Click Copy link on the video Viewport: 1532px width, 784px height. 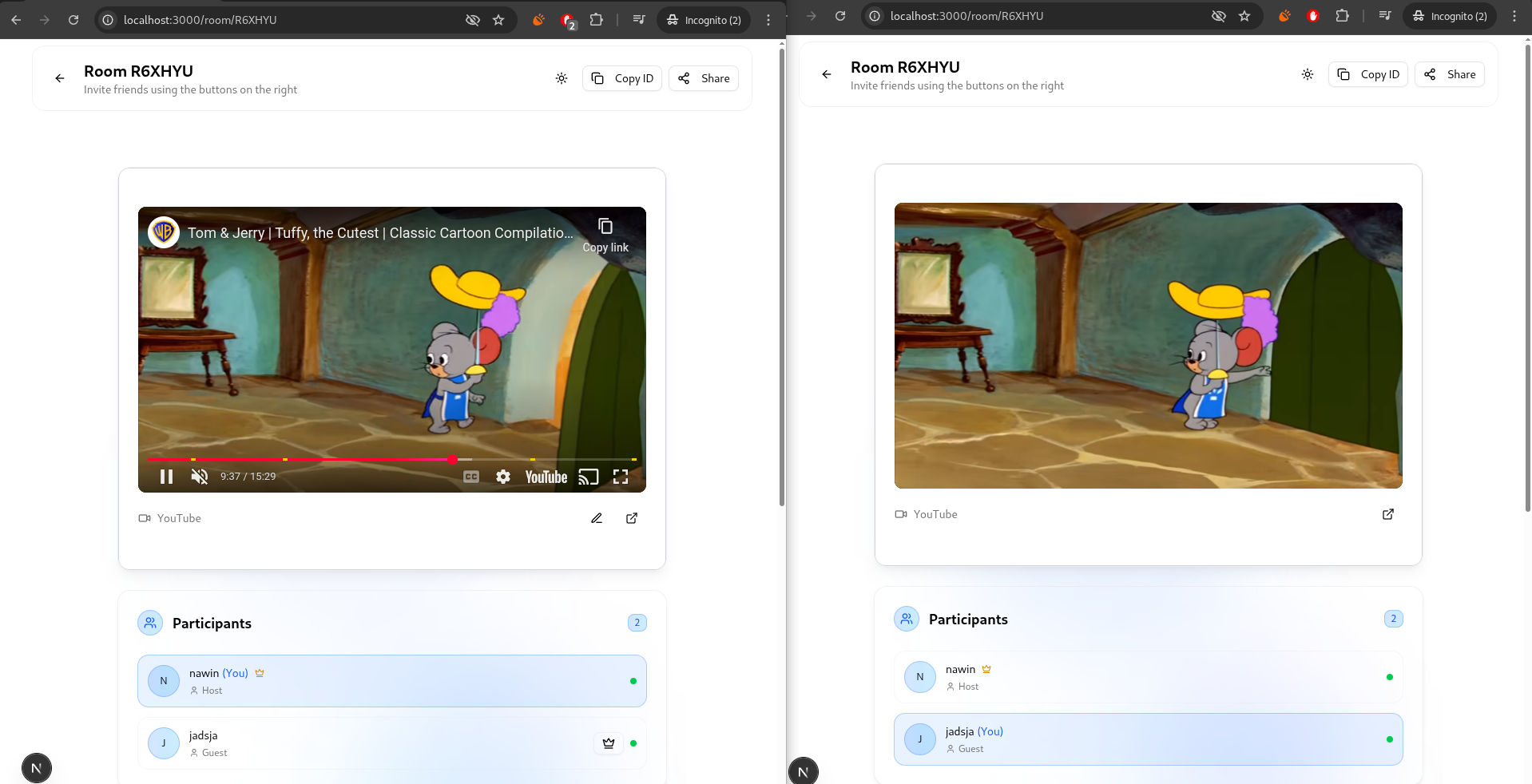click(x=605, y=235)
